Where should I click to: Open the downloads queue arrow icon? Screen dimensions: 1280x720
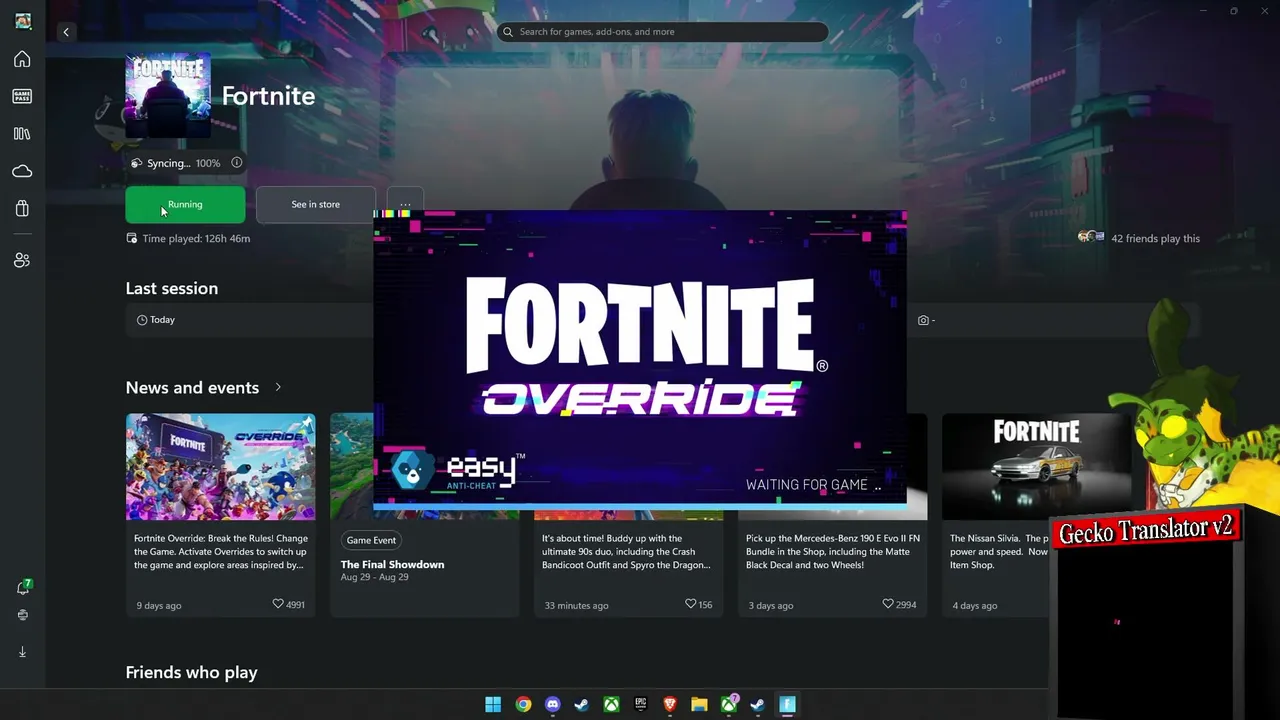pos(22,652)
